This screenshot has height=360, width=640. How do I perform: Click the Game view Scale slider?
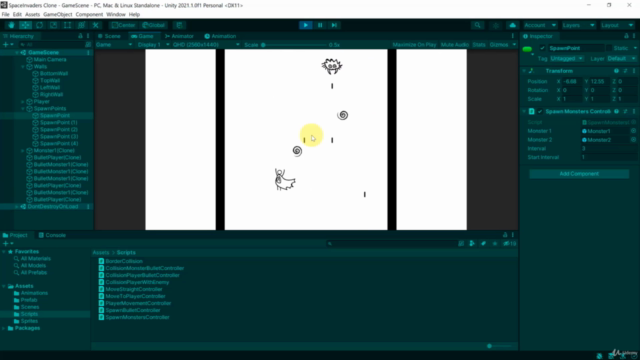[293, 44]
